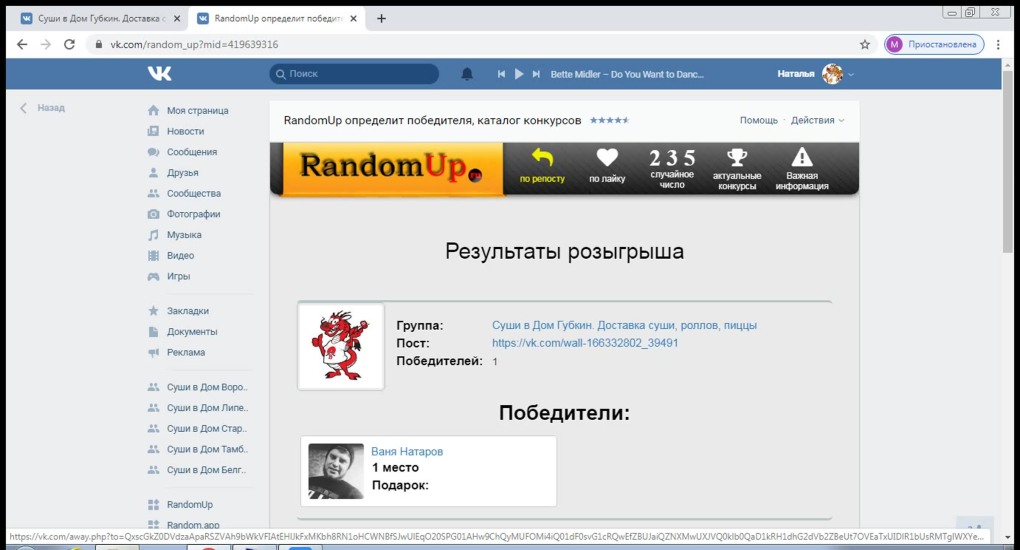Open Суши в Дом Воро.. community
This screenshot has width=1020, height=550.
207,387
